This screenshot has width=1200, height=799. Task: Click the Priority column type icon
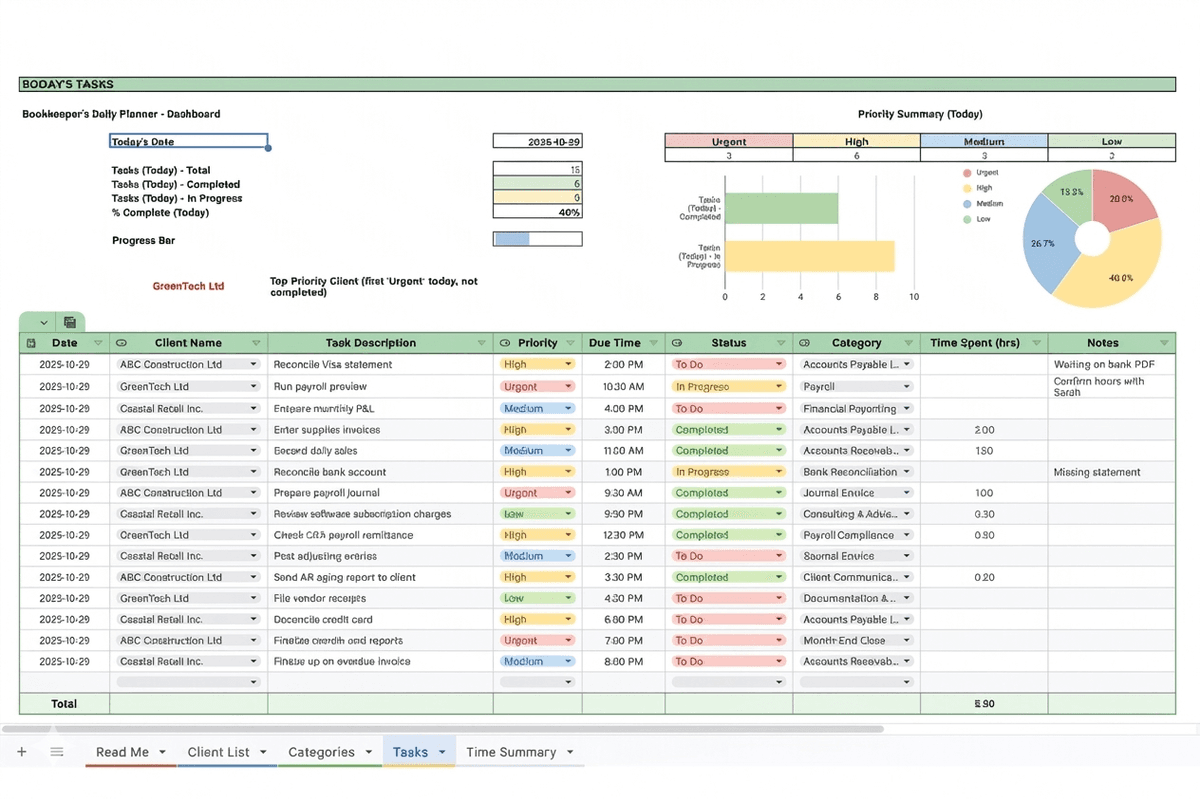(505, 343)
